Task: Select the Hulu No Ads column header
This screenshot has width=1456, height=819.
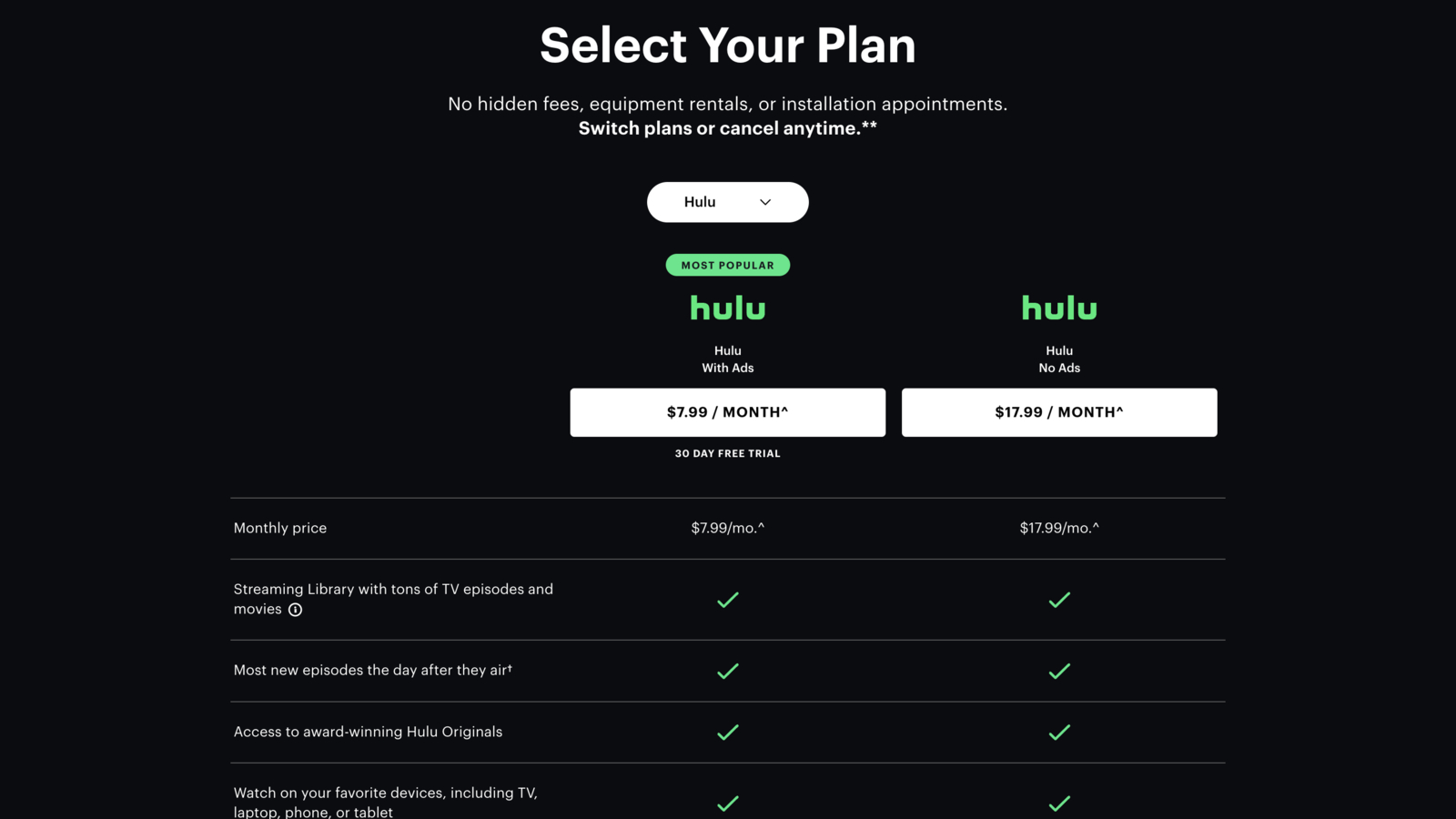Action: pyautogui.click(x=1058, y=359)
